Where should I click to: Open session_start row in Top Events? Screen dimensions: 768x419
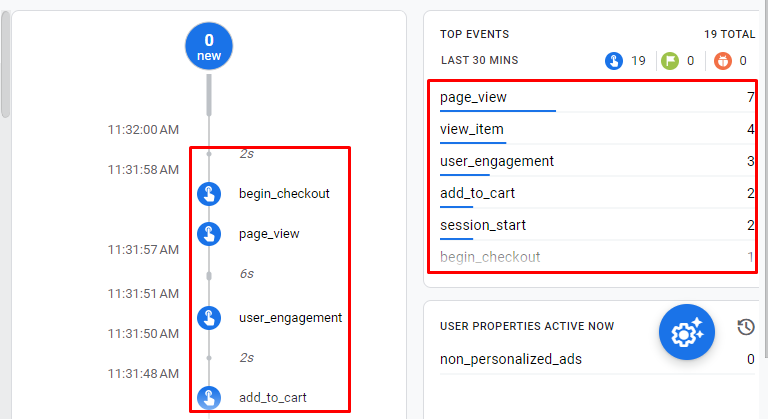596,225
